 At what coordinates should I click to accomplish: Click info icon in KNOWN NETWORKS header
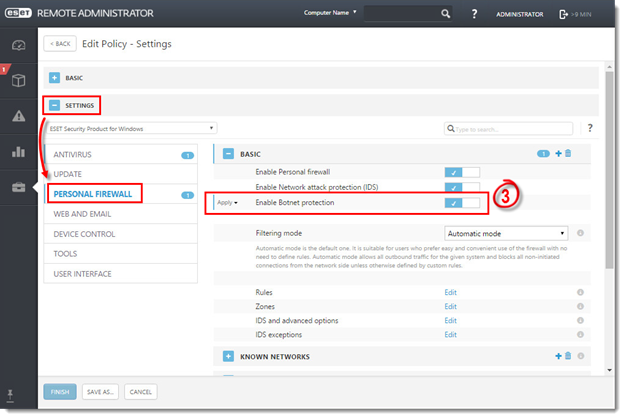581,356
